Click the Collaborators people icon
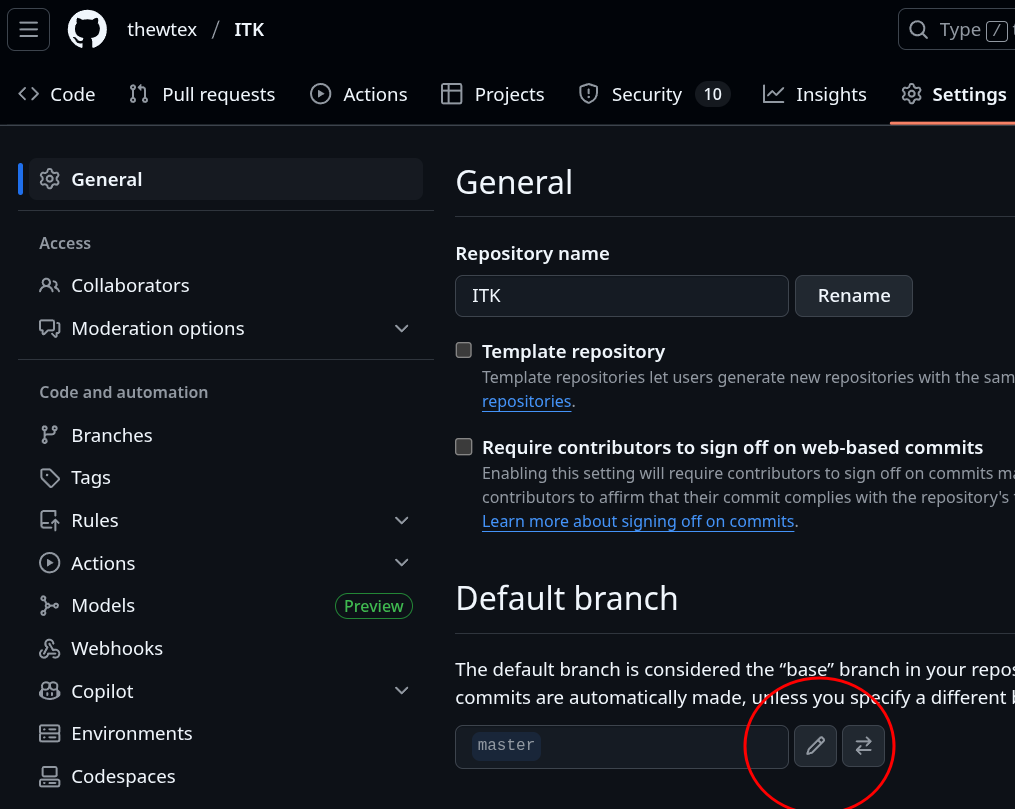The image size is (1015, 809). coord(49,285)
